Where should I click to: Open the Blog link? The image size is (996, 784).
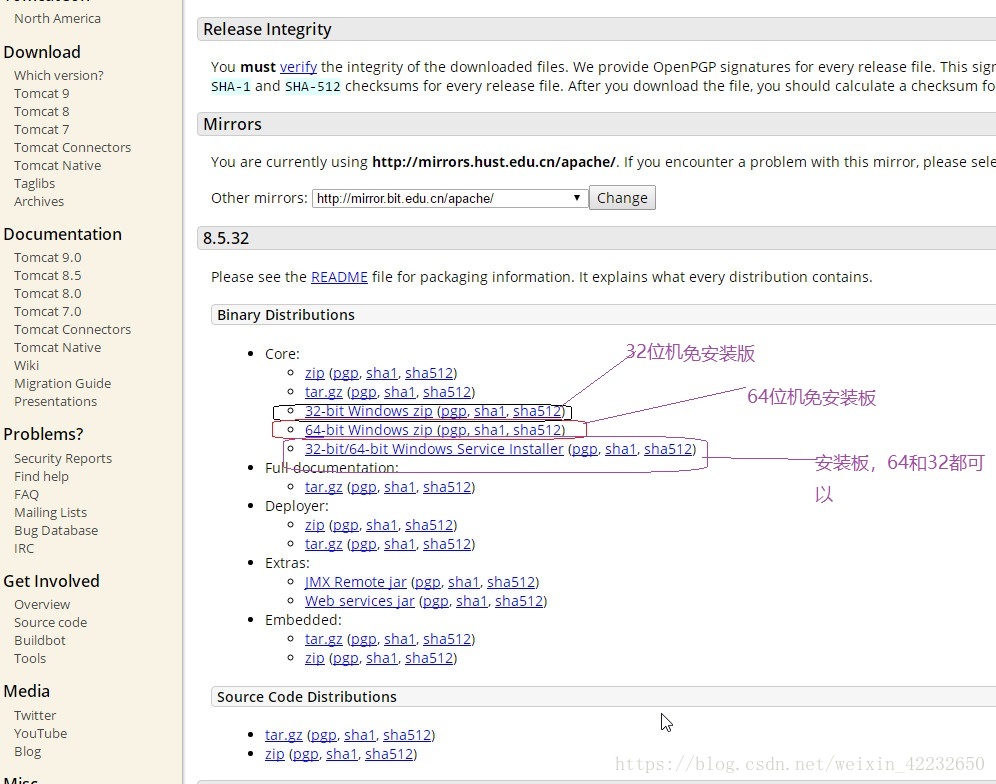click(x=27, y=752)
